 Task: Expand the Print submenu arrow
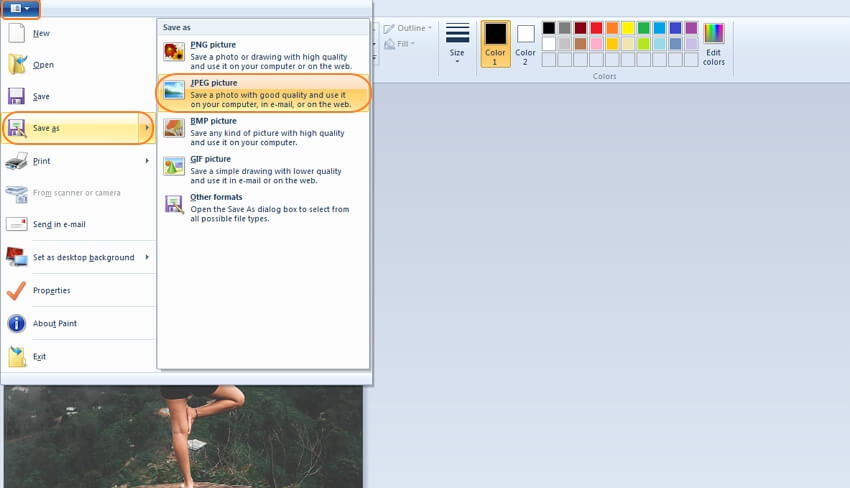tap(147, 161)
